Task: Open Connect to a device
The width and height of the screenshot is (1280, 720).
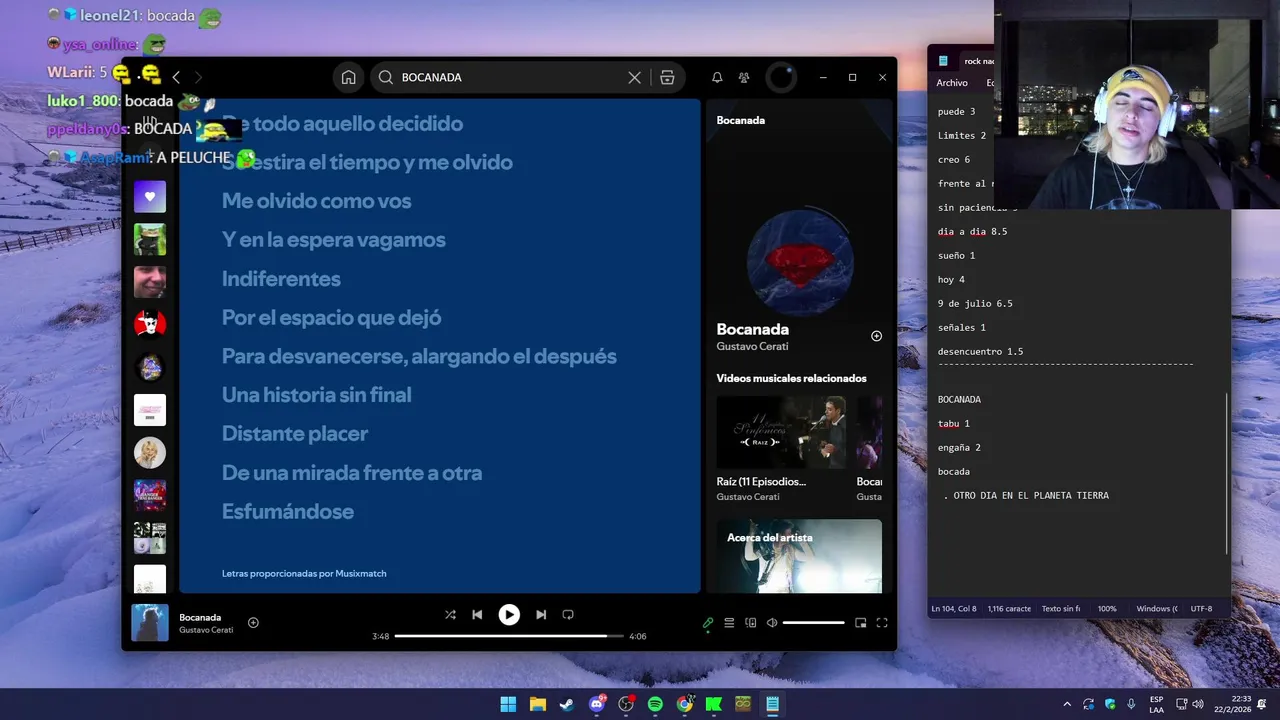Action: 750,623
